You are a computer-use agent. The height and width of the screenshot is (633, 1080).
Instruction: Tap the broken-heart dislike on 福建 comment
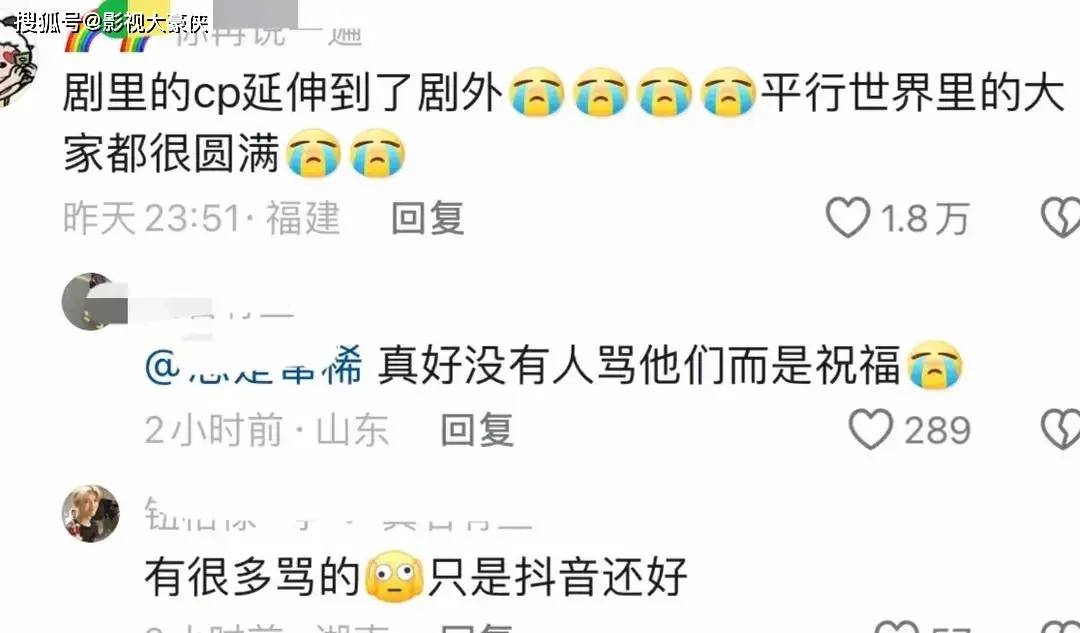point(1060,218)
